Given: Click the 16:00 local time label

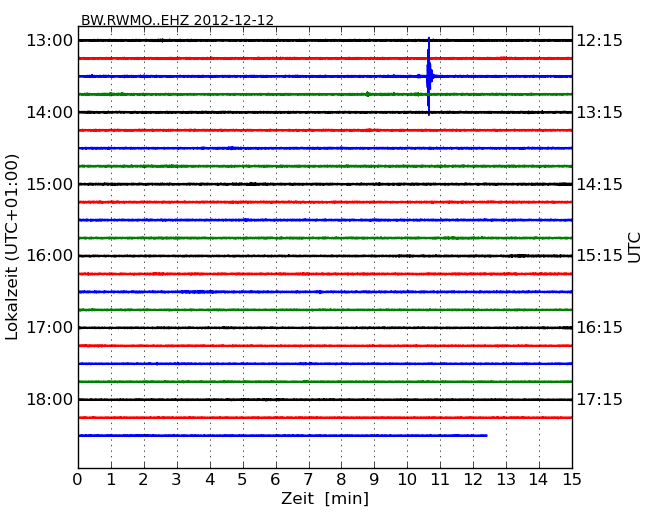Looking at the screenshot, I should coord(49,255).
